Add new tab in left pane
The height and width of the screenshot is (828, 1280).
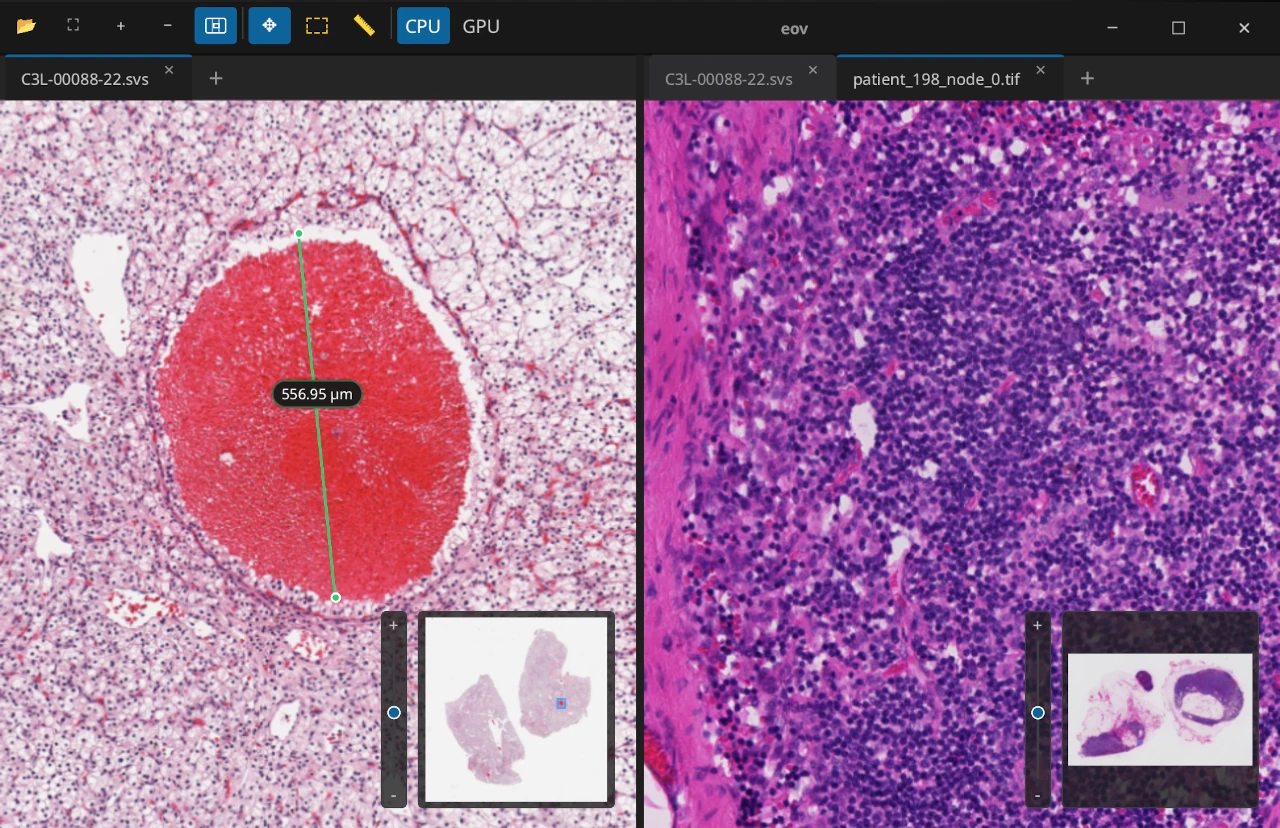pos(216,79)
